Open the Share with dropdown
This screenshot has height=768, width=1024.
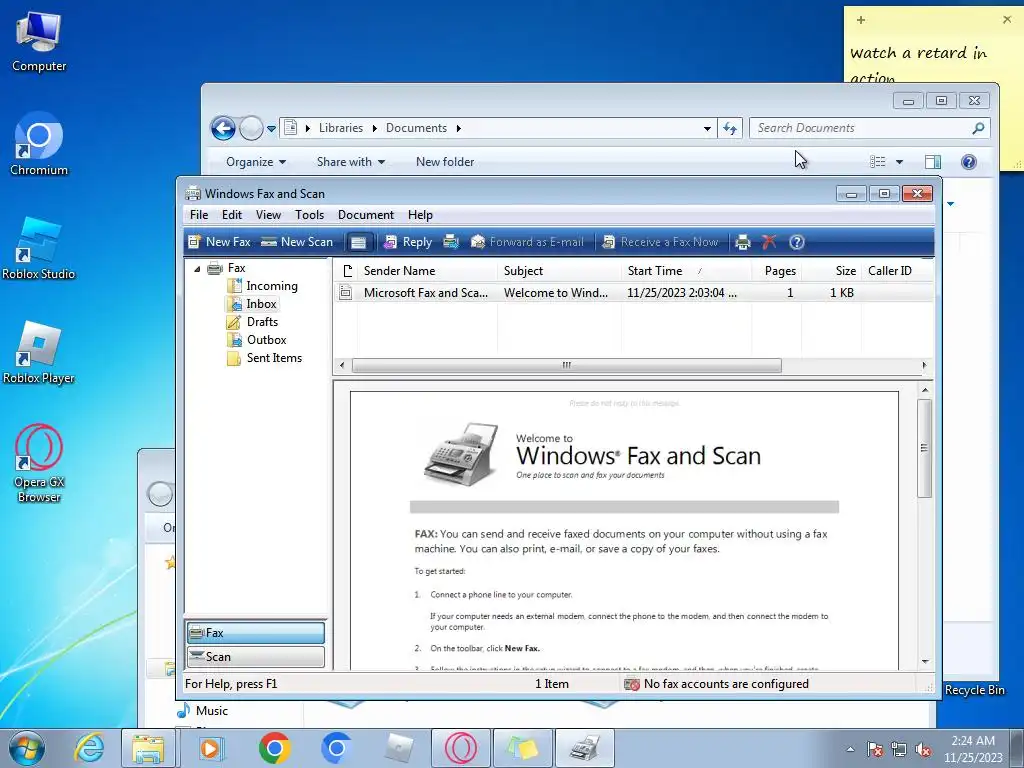351,162
